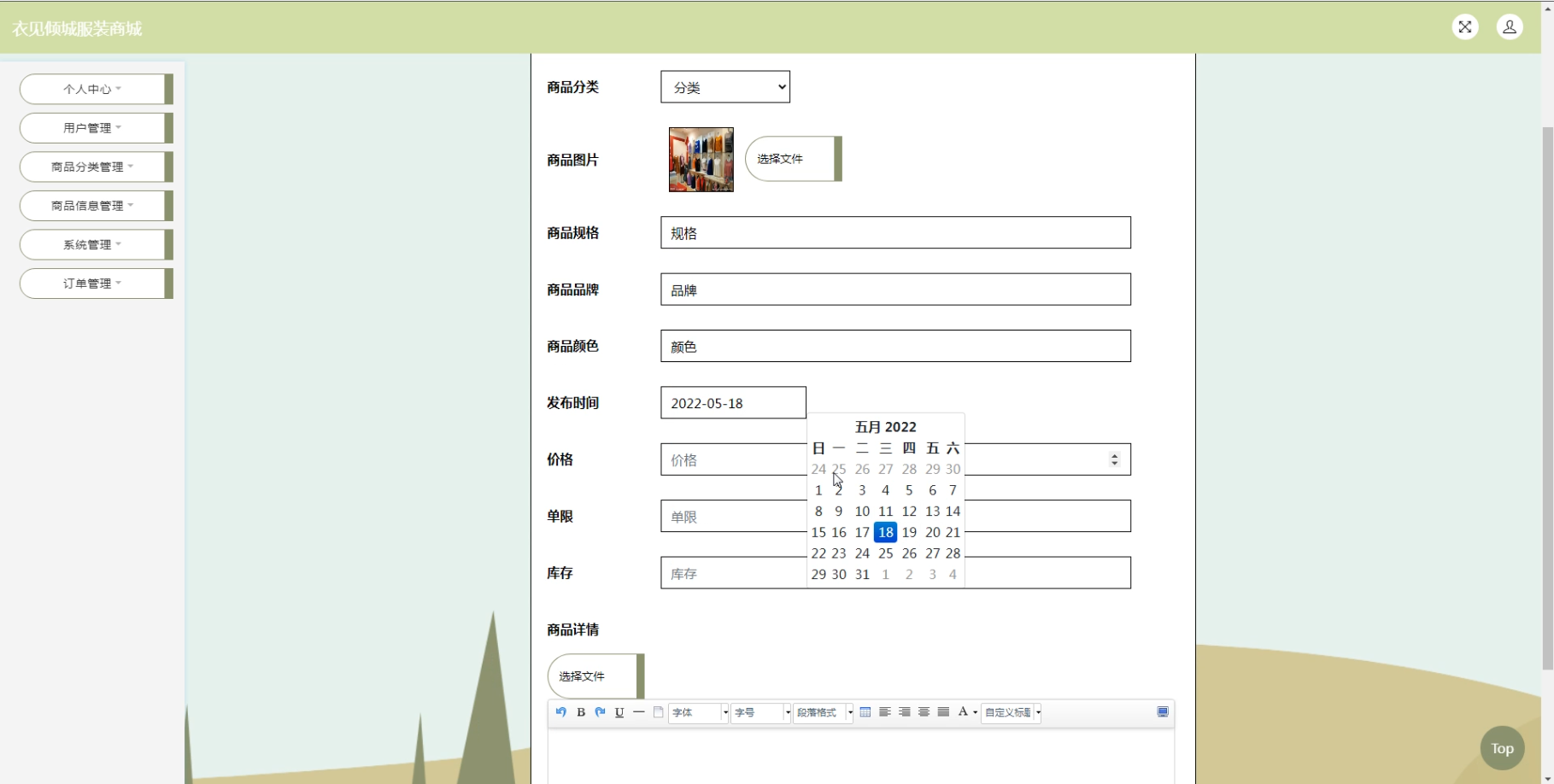Align text left in editor
Viewport: 1554px width, 784px height.
click(x=885, y=712)
